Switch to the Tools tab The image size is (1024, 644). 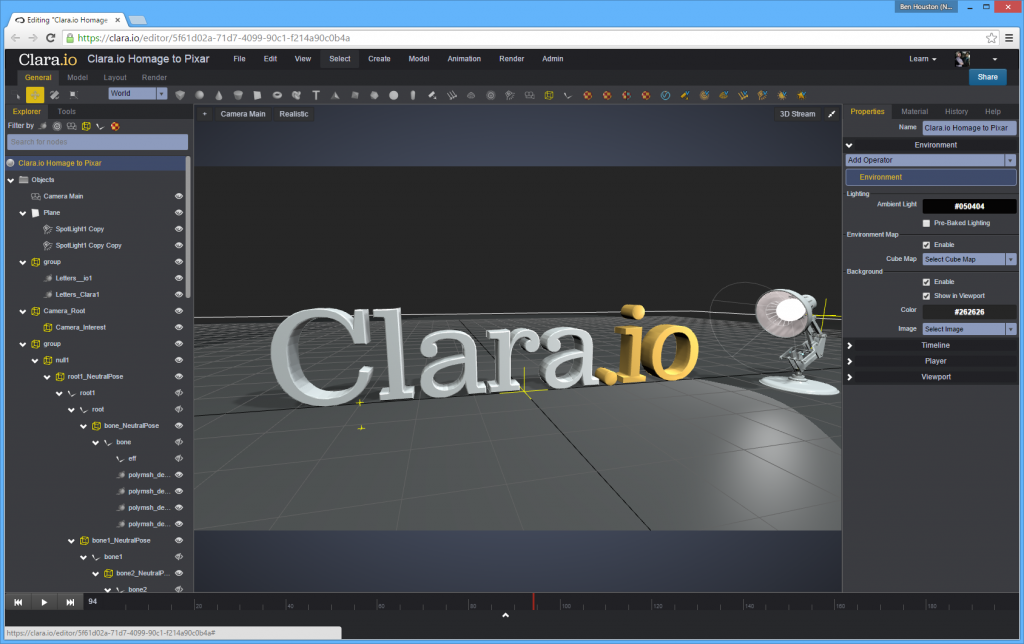coord(67,112)
